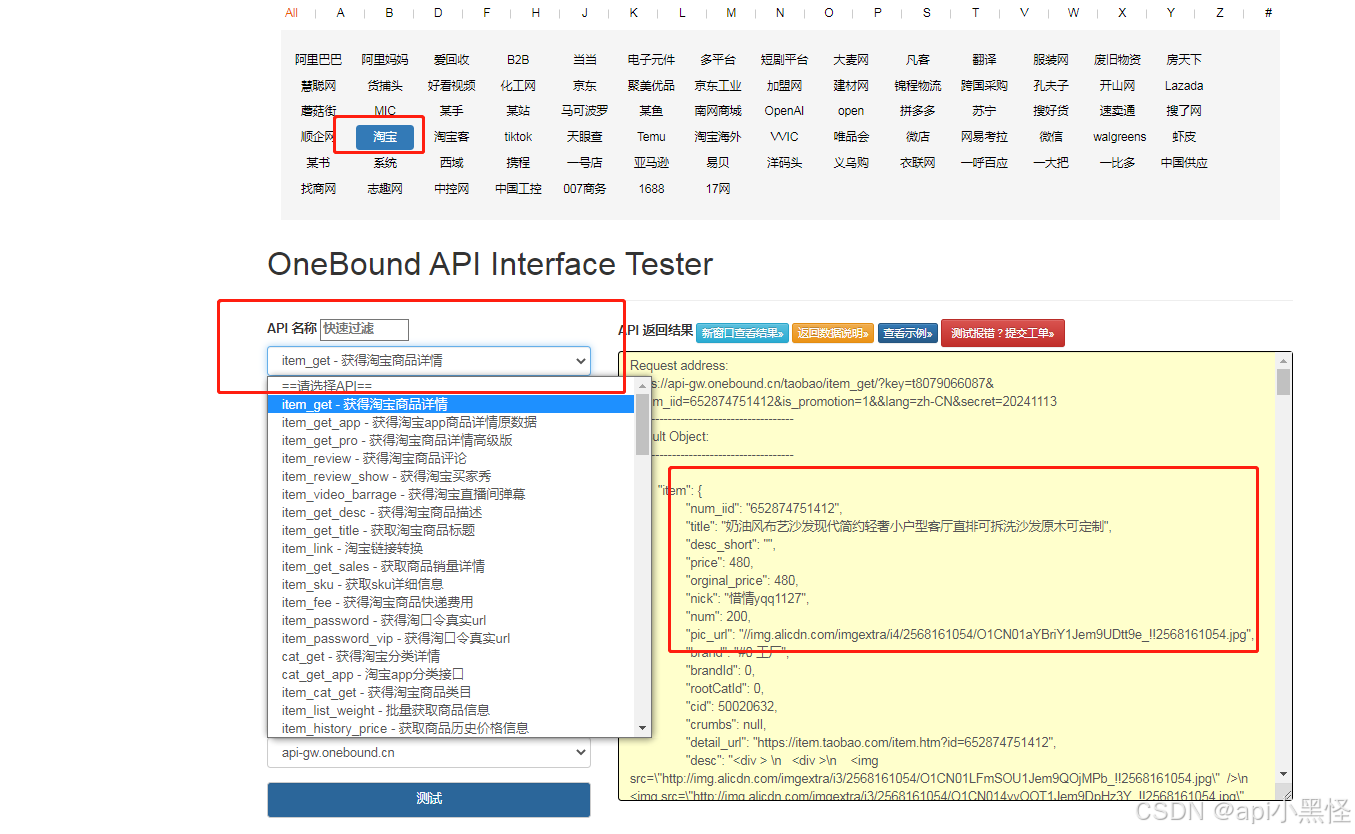Click 测试报错？提交工单 red button

tap(1002, 333)
